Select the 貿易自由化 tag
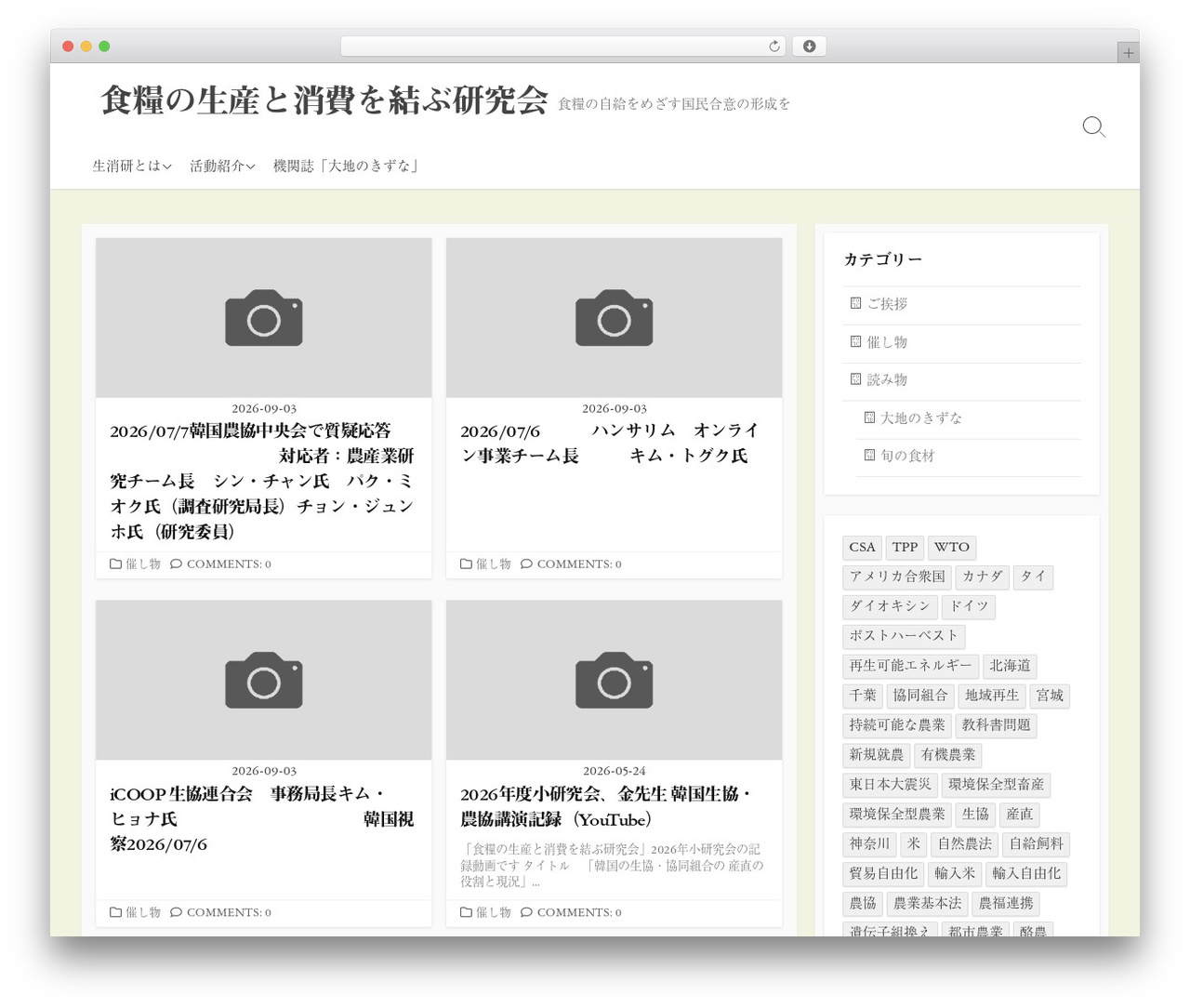This screenshot has width=1190, height=1008. (883, 874)
